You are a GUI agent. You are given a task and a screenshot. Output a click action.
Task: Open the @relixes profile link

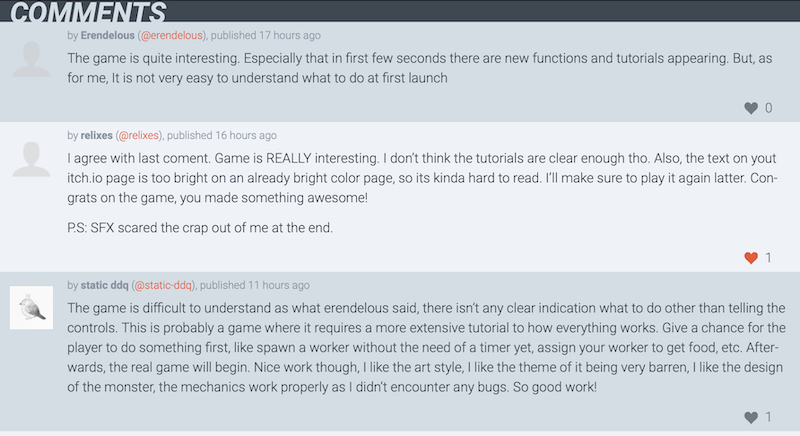click(x=139, y=135)
